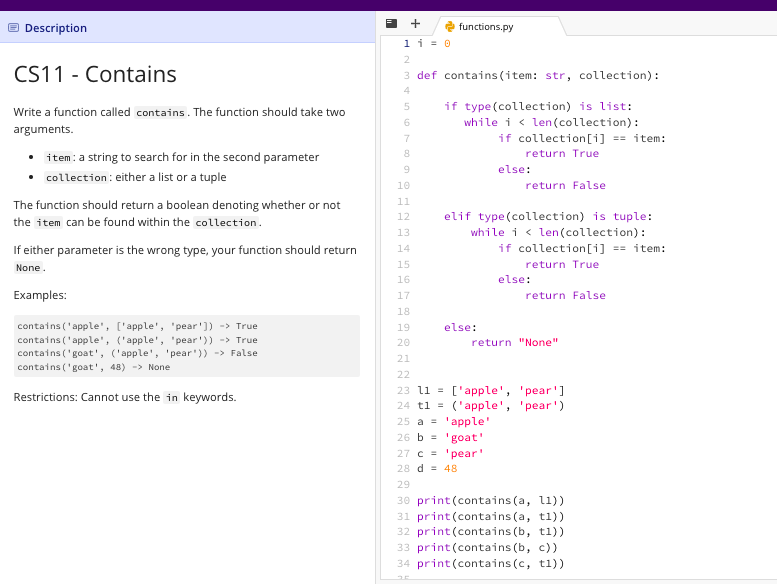Click line 23 'l1 = ['apple', 'pear']'
Viewport: 777px width, 584px height.
click(x=491, y=391)
